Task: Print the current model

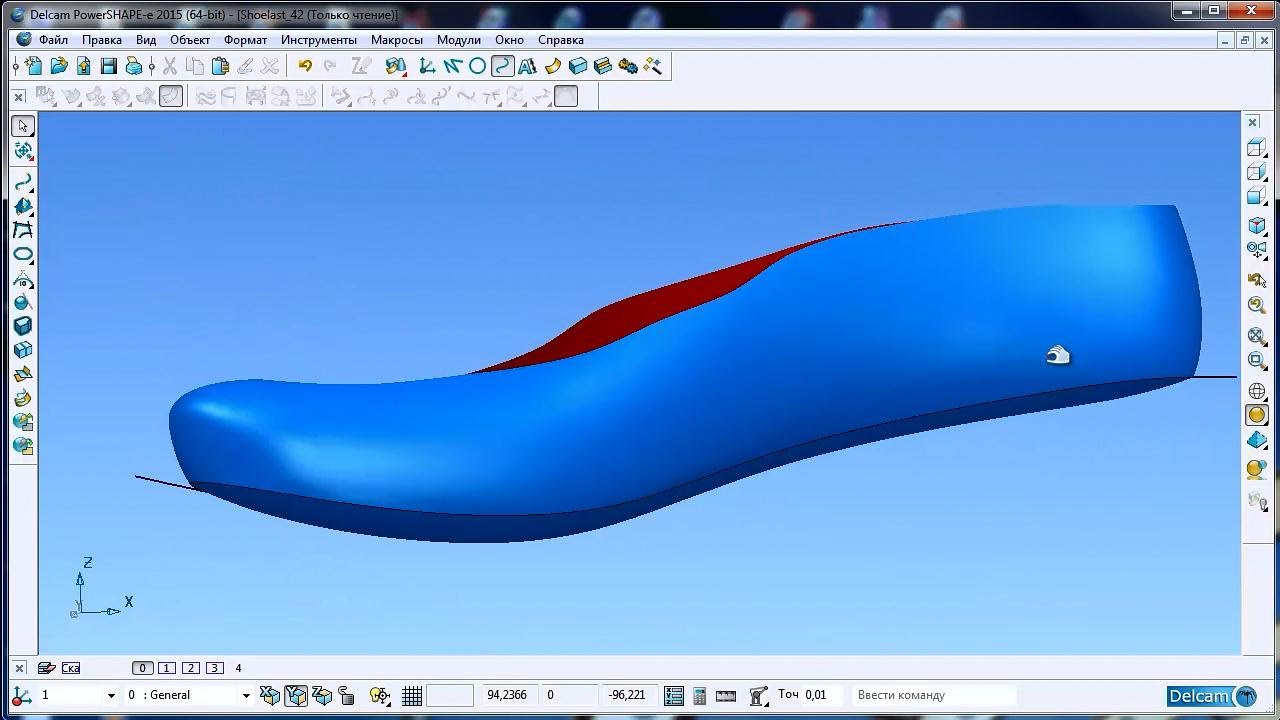Action: (x=134, y=66)
